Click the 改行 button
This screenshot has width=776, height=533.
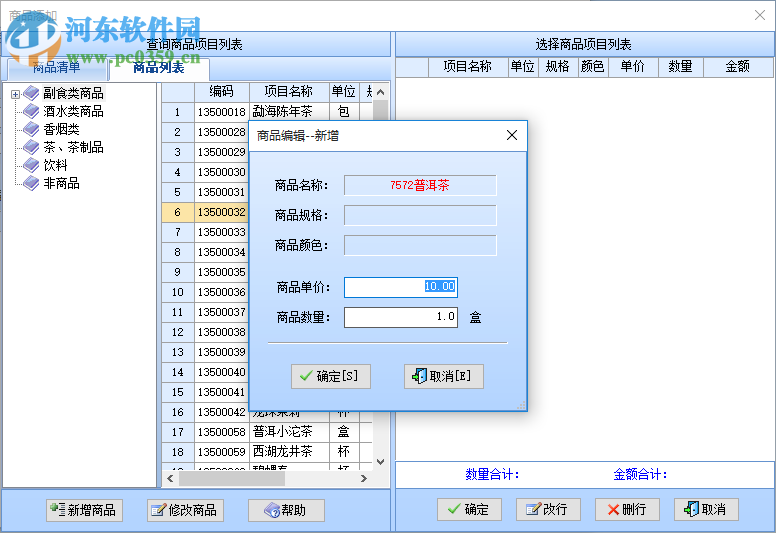548,509
